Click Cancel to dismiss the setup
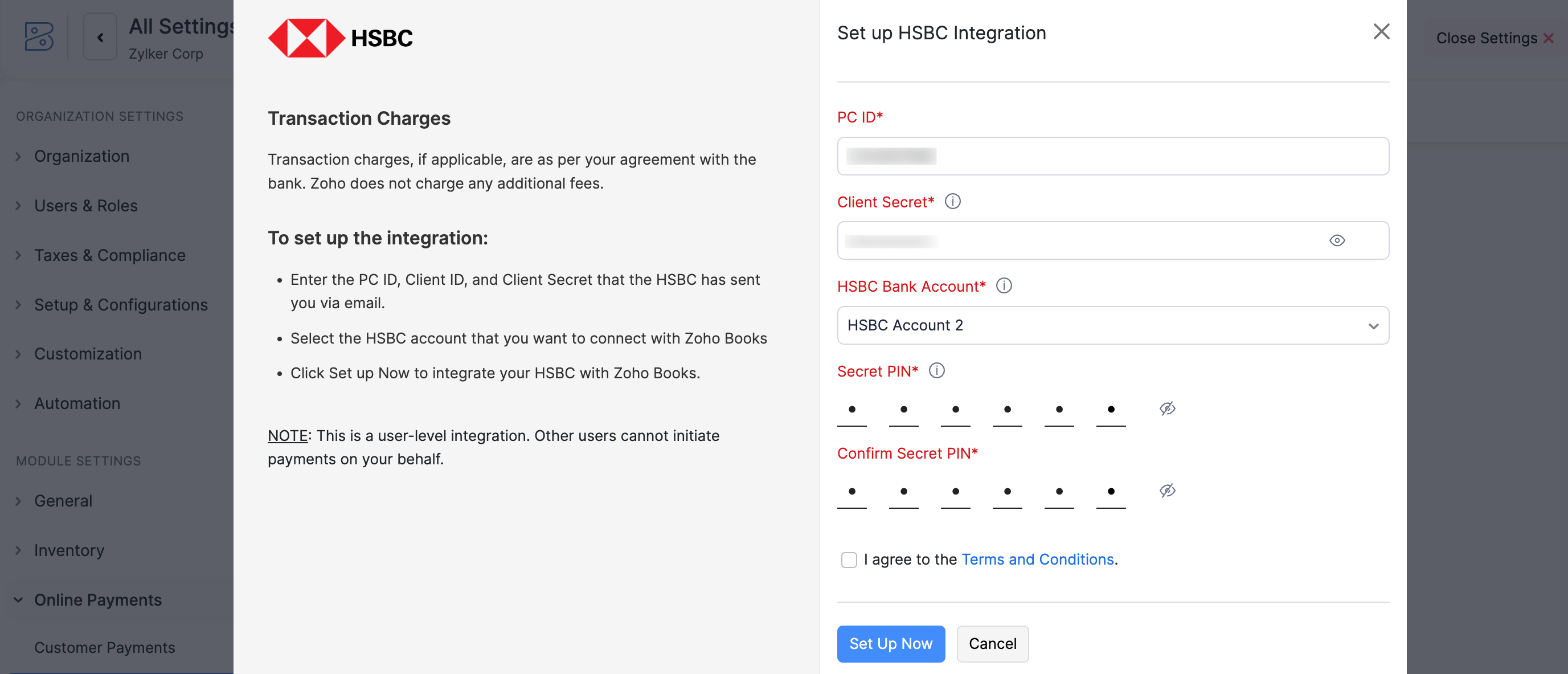This screenshot has width=1568, height=674. coord(992,644)
